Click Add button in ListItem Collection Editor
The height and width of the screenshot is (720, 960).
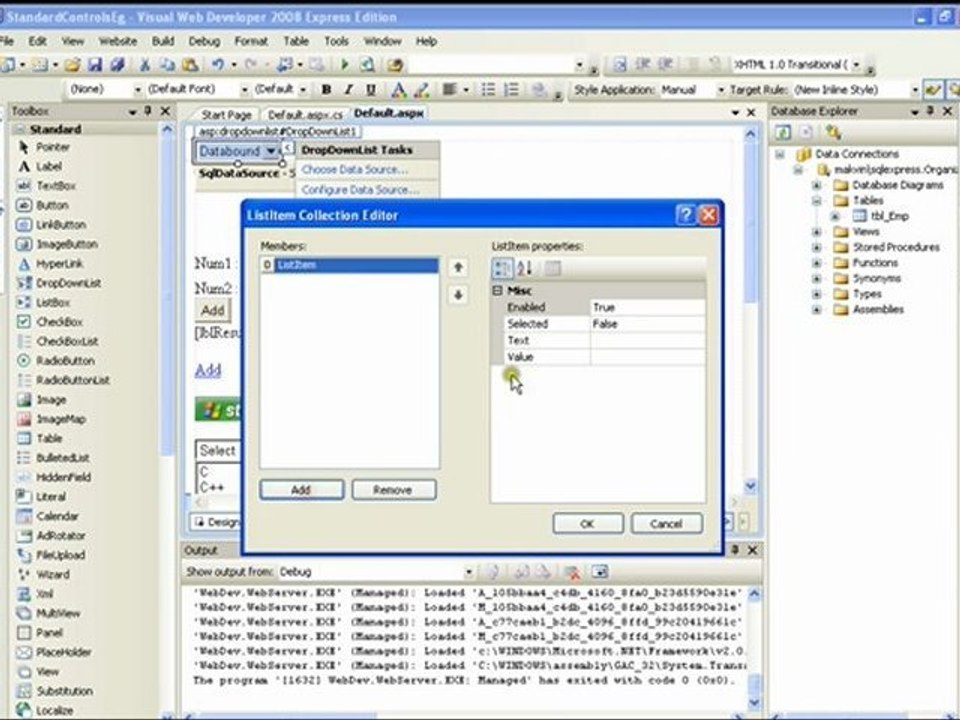point(301,490)
